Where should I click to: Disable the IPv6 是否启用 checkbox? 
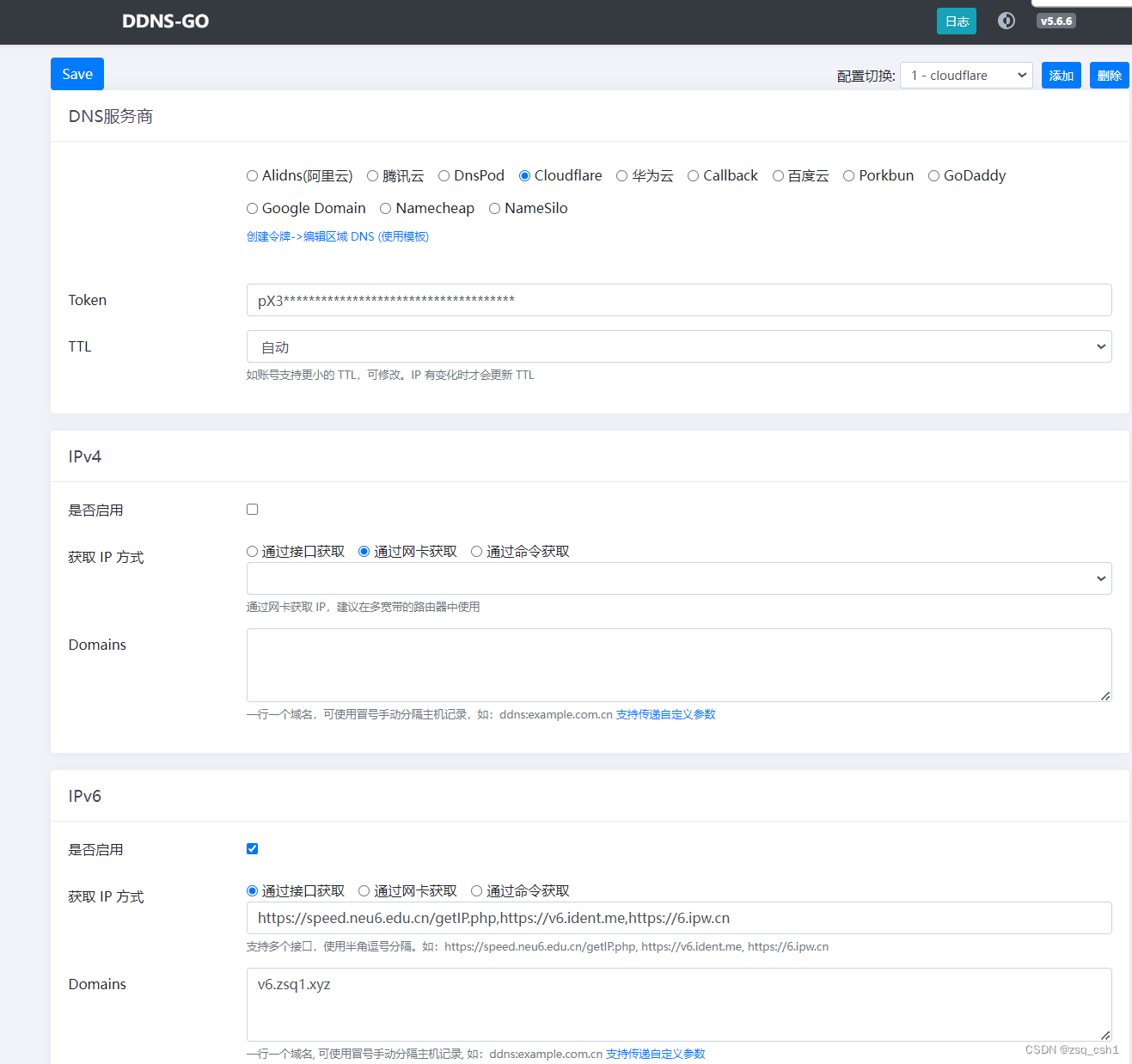pos(252,848)
